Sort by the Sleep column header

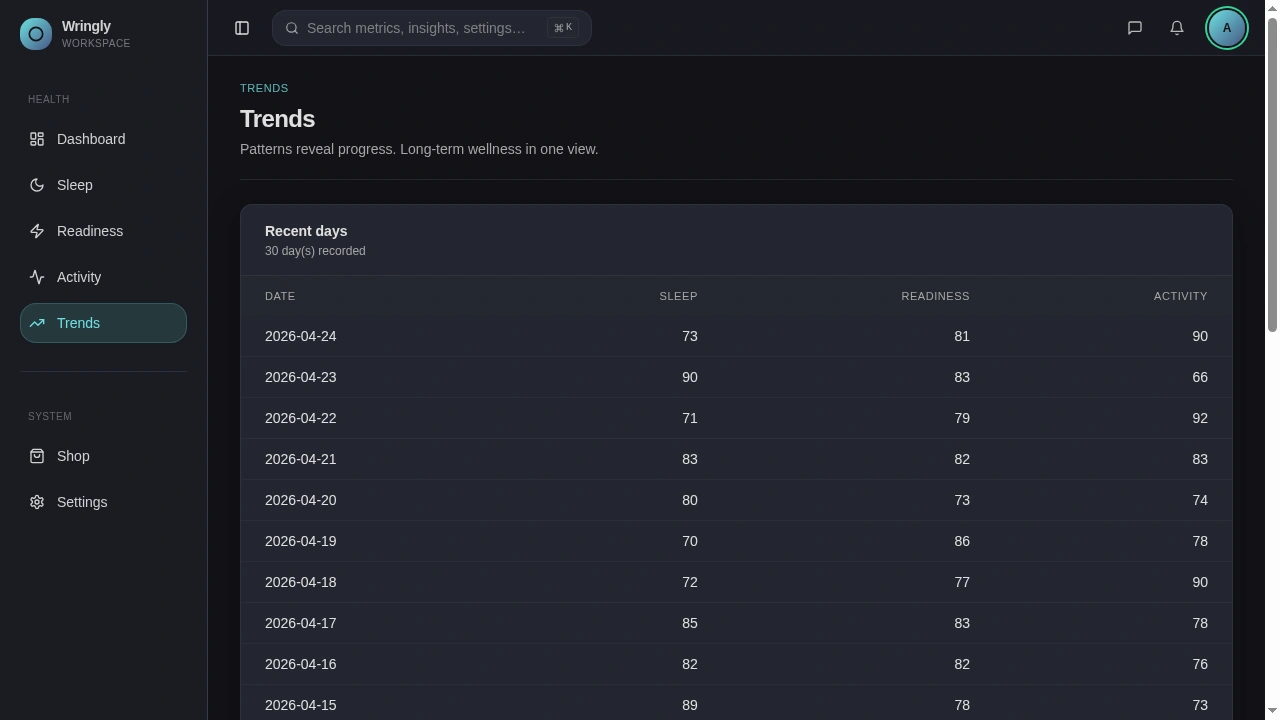click(x=678, y=296)
